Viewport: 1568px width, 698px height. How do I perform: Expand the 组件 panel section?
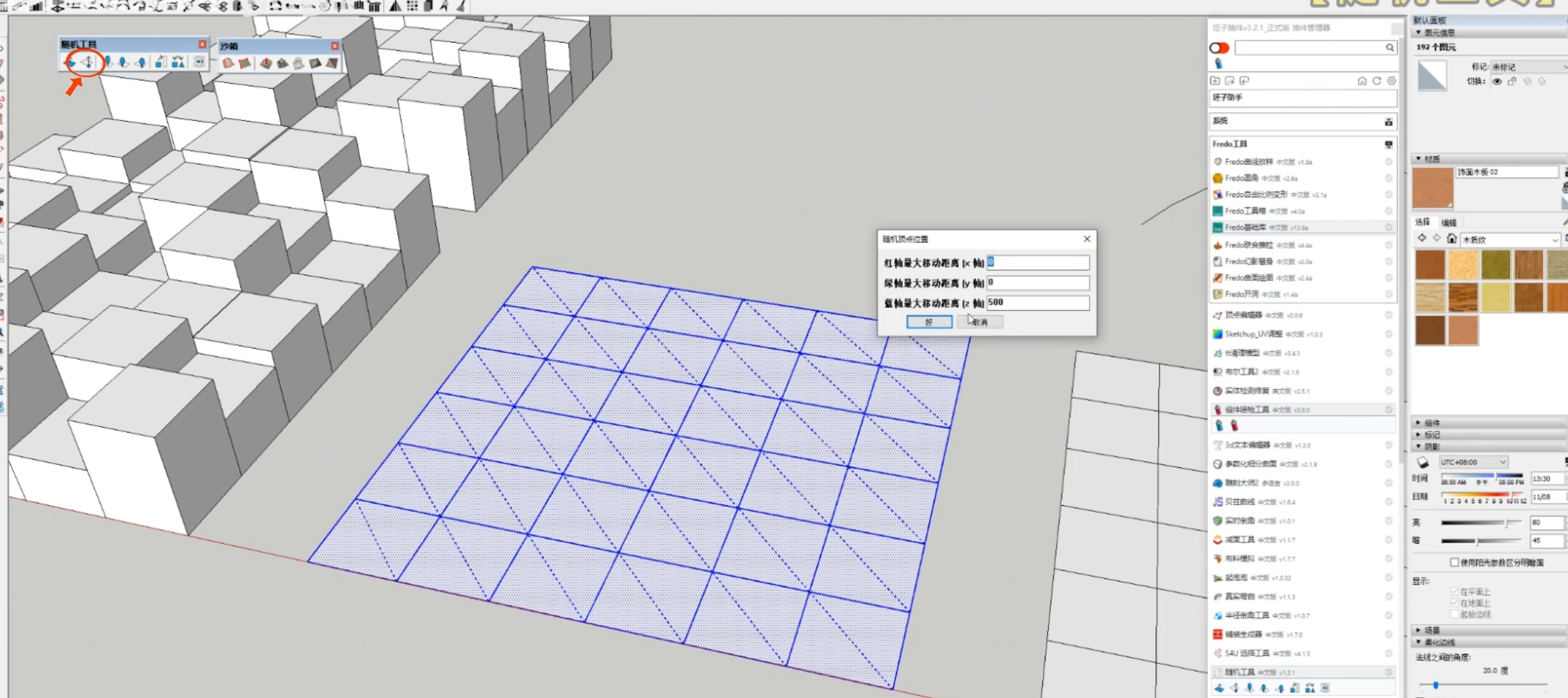click(x=1432, y=422)
